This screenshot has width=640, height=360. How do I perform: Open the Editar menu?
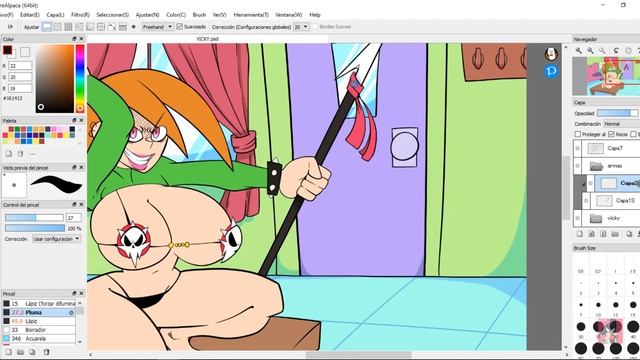(30, 15)
